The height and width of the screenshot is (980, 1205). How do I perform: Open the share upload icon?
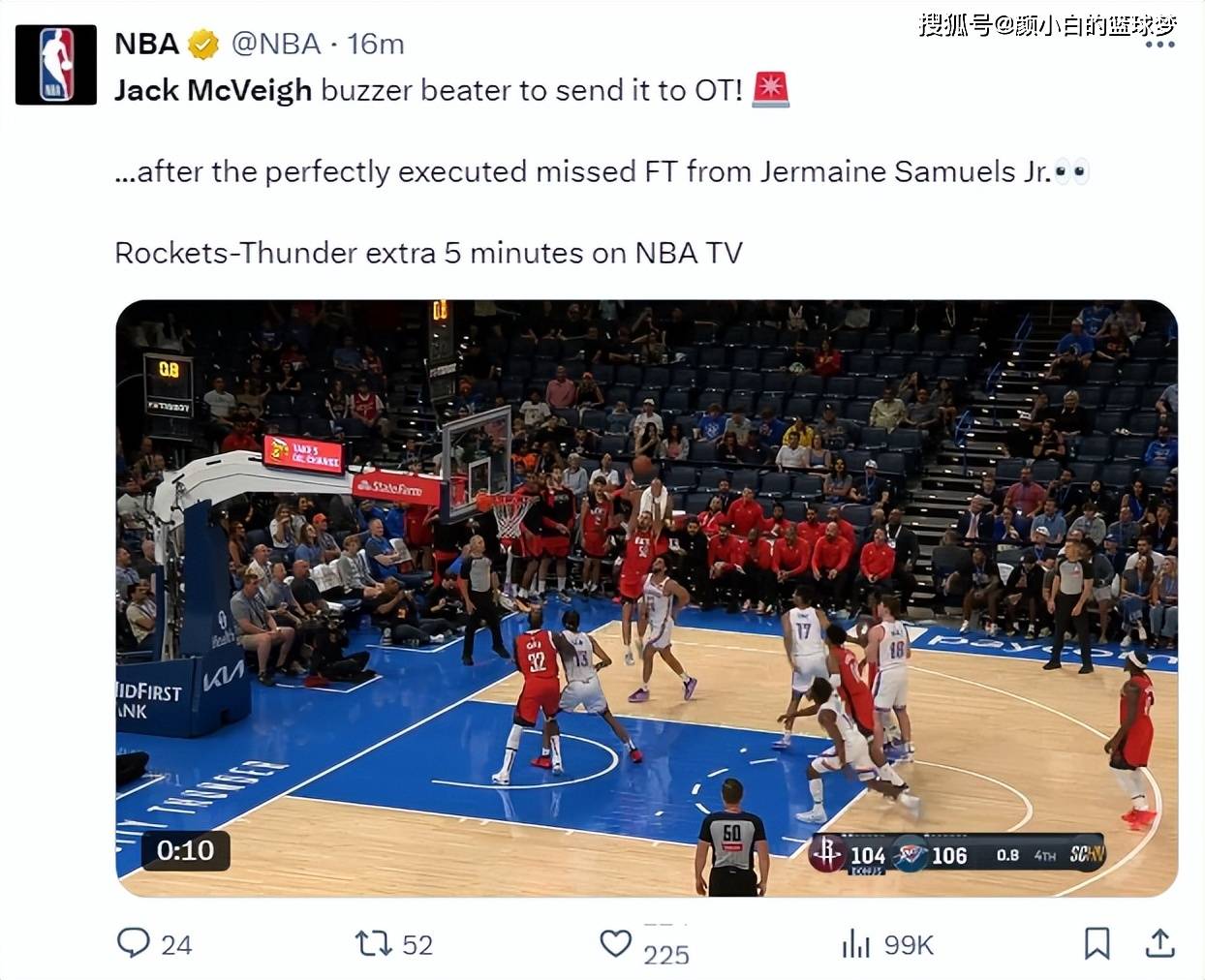[x=1159, y=943]
